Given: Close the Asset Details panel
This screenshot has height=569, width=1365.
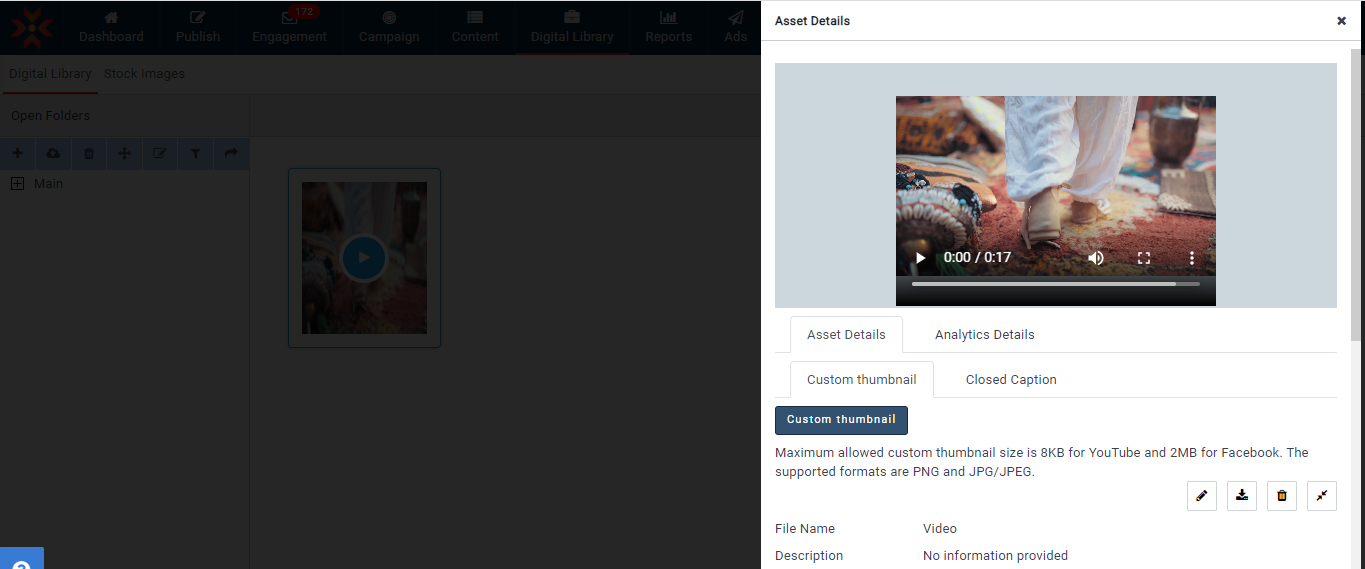Looking at the screenshot, I should tap(1341, 21).
